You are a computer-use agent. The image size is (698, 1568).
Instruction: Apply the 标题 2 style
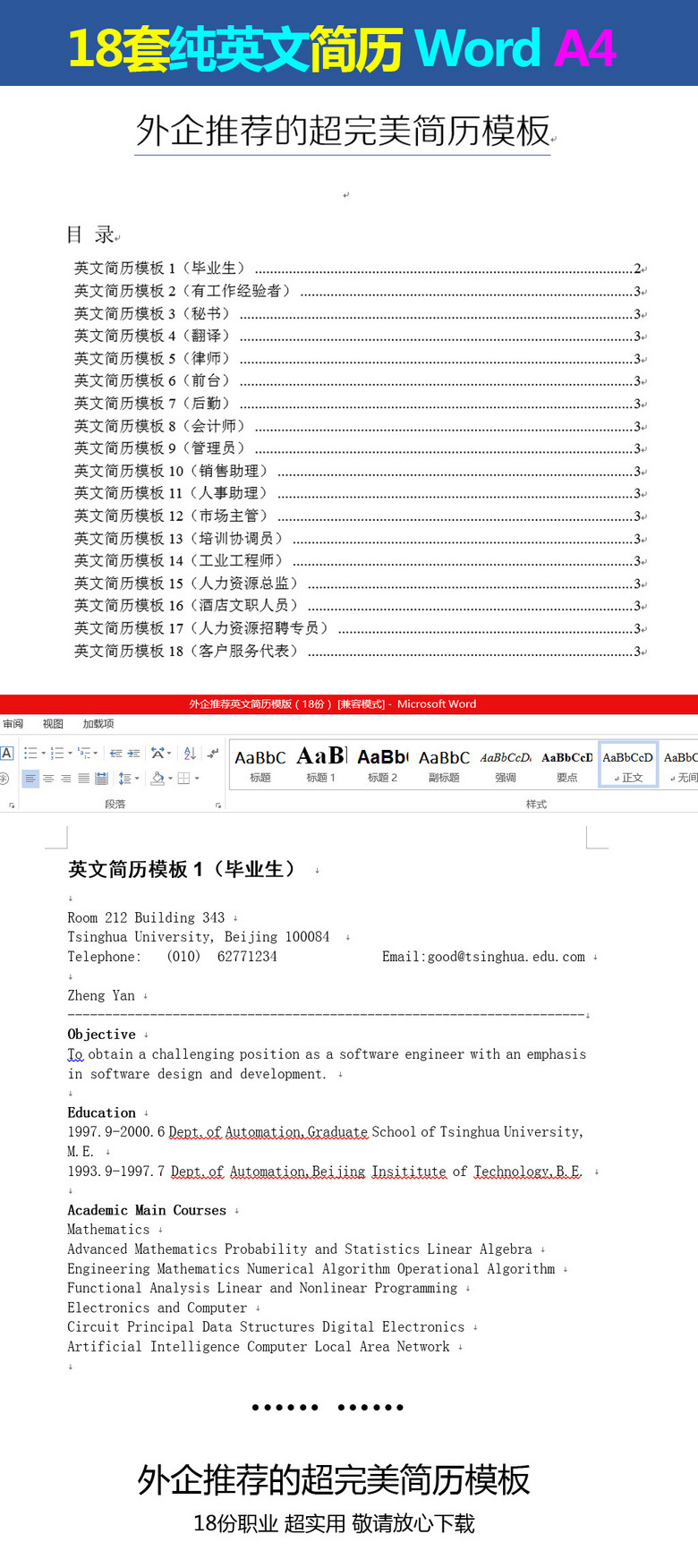[x=382, y=765]
